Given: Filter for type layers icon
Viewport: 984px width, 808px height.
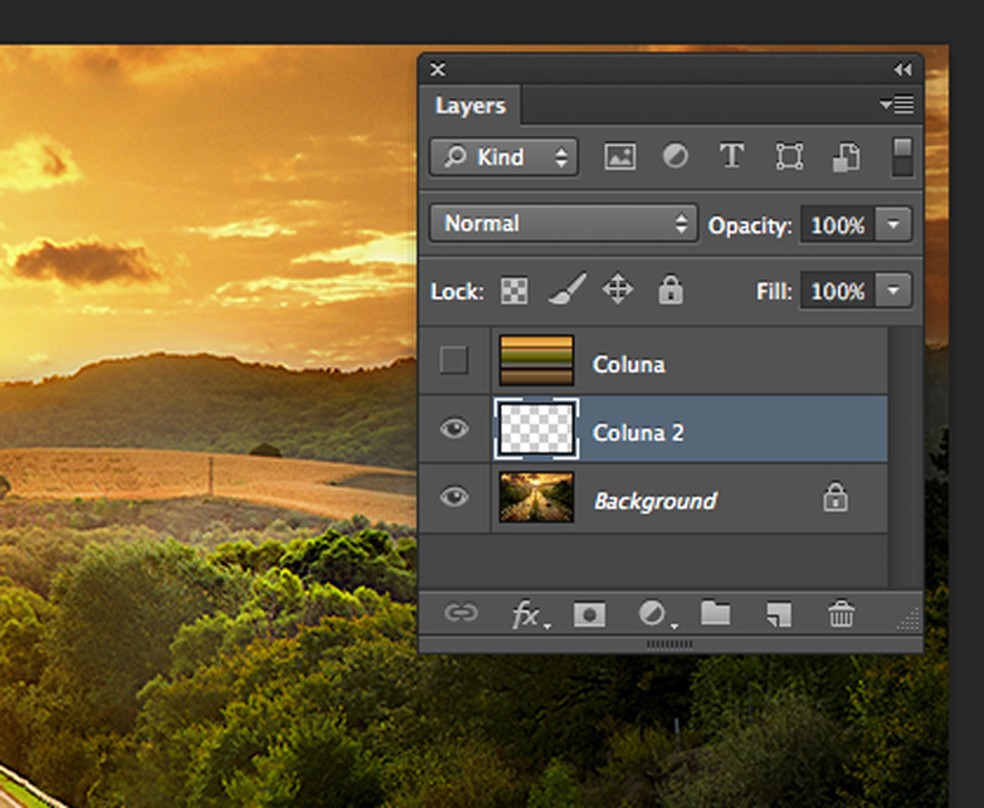Looking at the screenshot, I should pos(732,156).
